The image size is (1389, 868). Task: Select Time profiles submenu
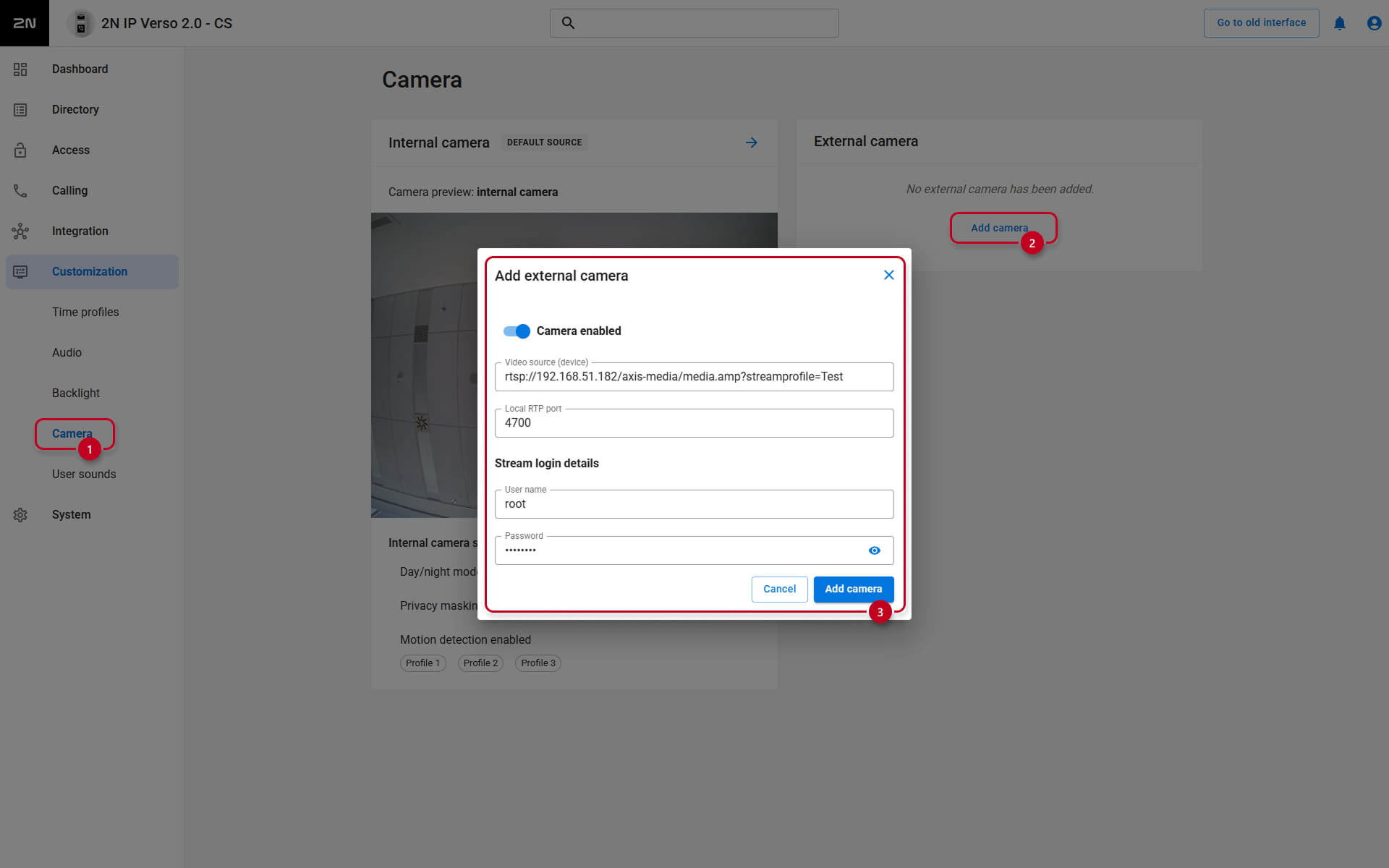pos(85,312)
